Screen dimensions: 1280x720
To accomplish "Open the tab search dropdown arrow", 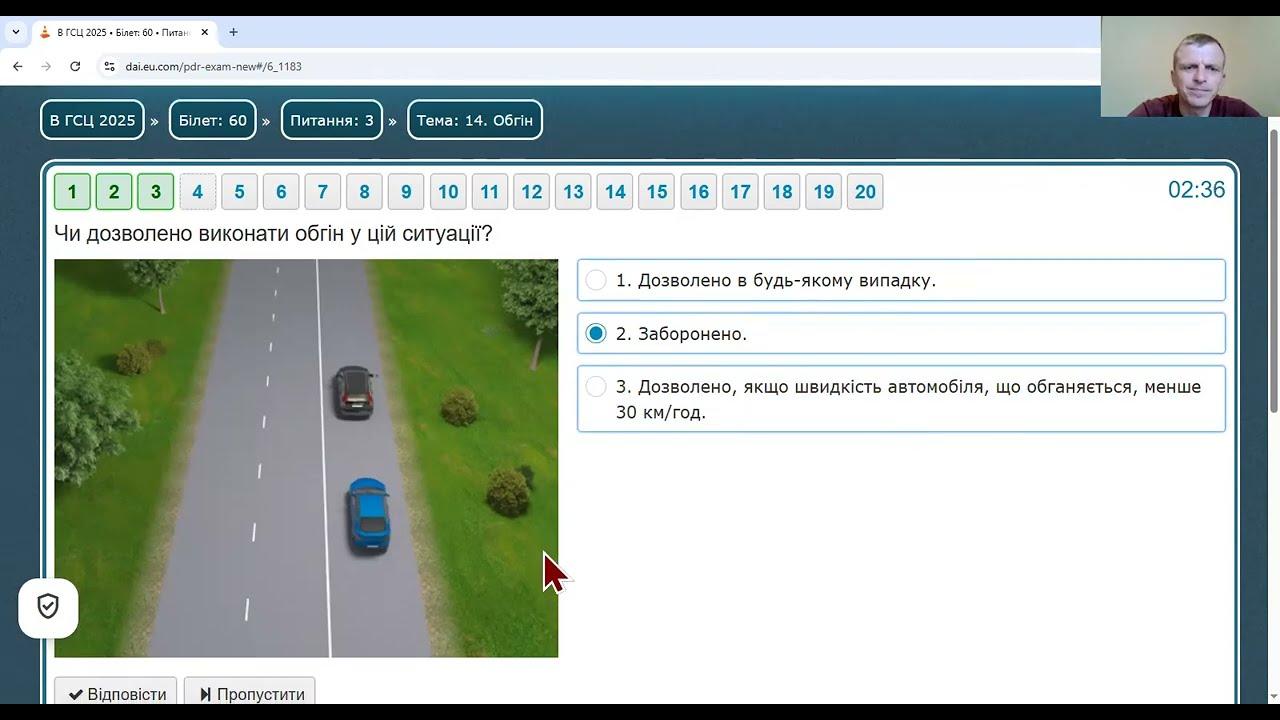I will coord(16,32).
